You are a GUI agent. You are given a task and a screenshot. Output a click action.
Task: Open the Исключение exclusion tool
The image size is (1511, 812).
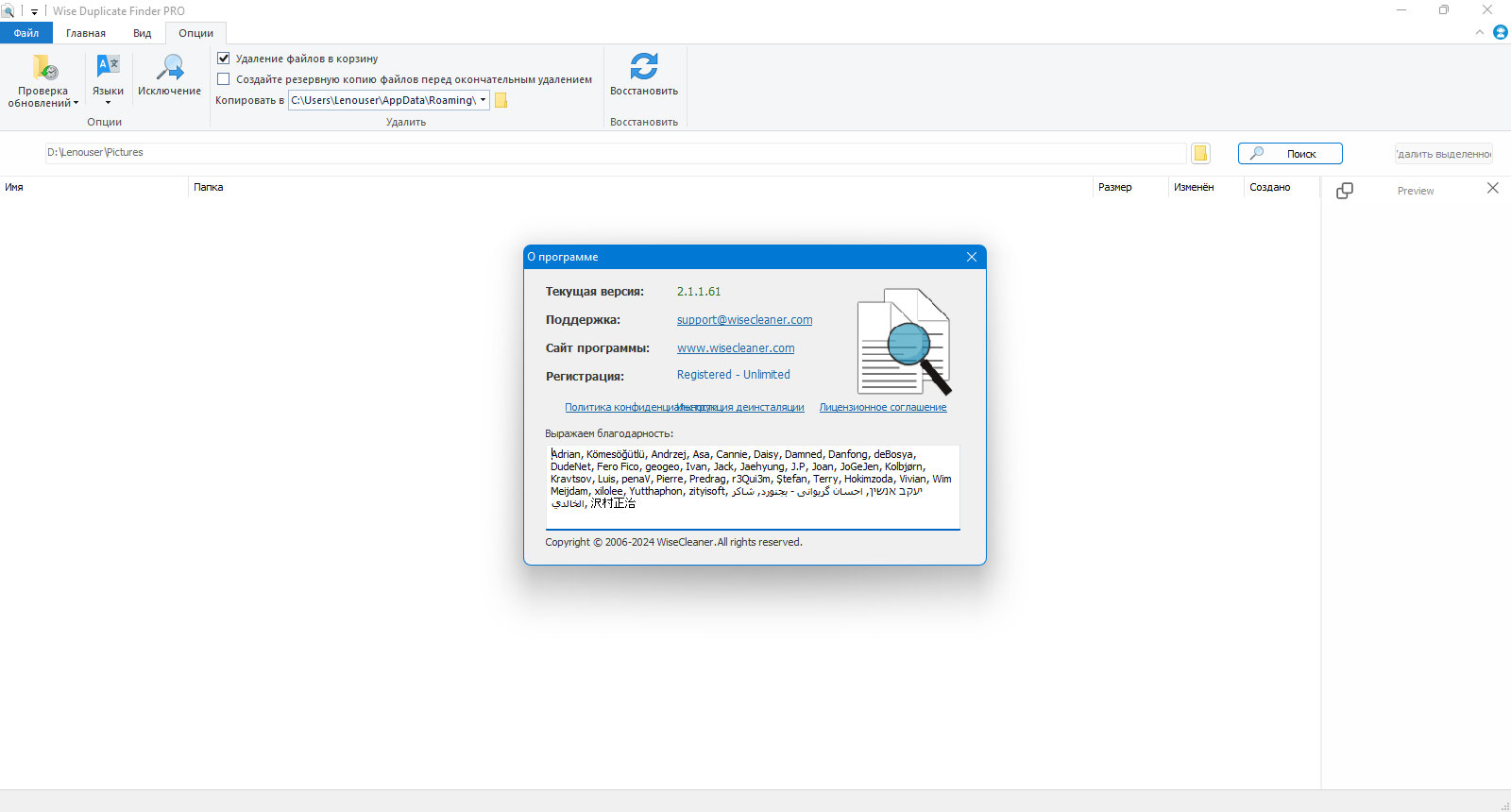pos(170,75)
